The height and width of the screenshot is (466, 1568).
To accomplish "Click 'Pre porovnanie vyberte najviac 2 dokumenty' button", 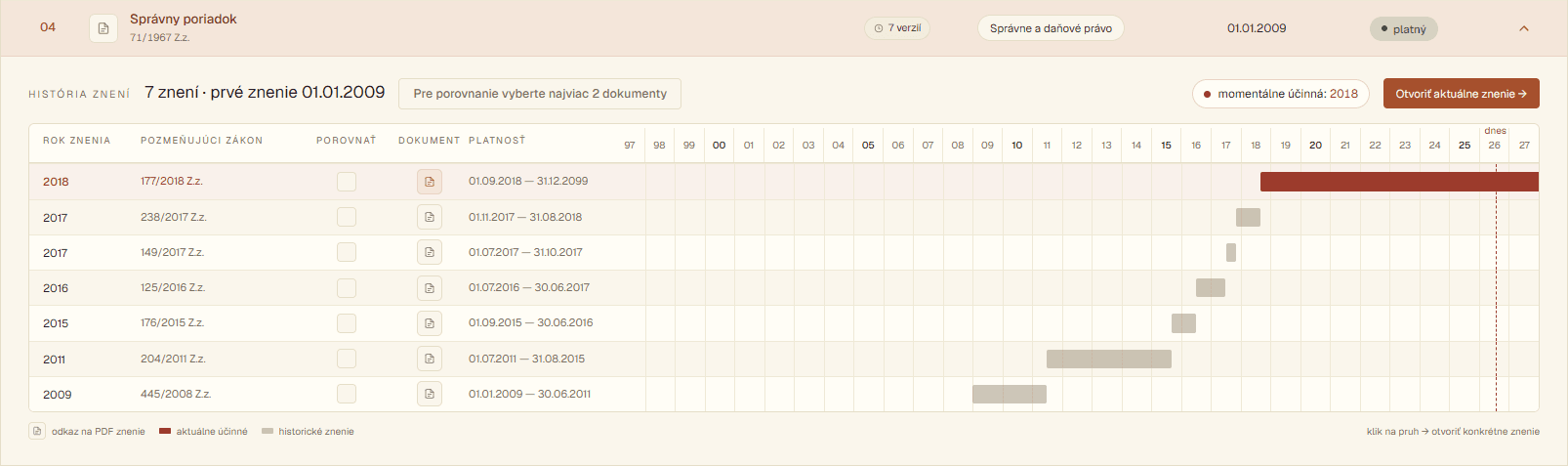I will (540, 94).
